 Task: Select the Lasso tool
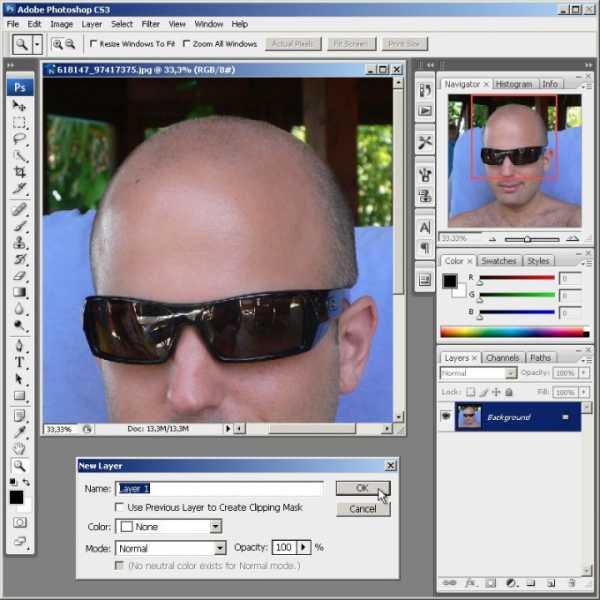point(19,139)
